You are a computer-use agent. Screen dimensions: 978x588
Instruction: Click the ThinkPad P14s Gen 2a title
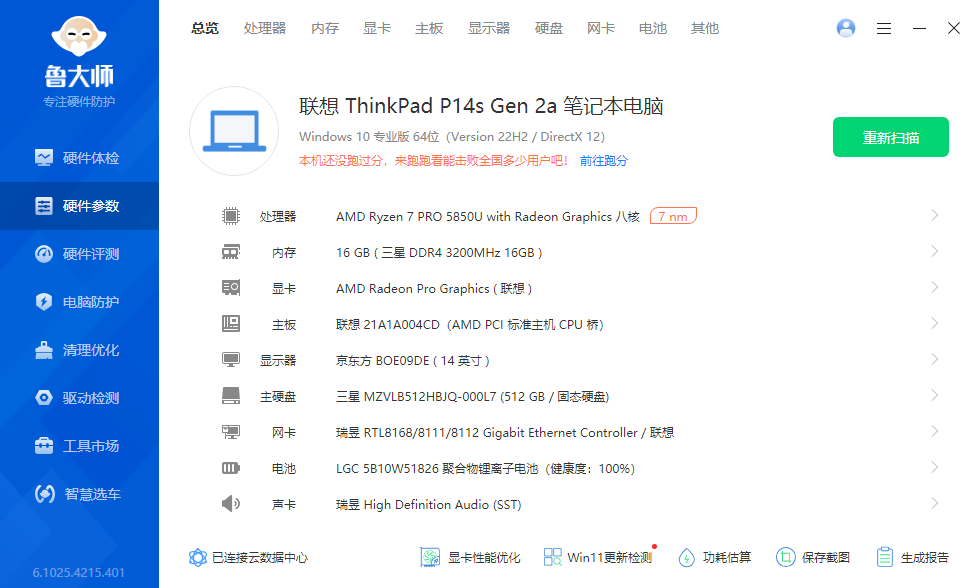click(481, 106)
